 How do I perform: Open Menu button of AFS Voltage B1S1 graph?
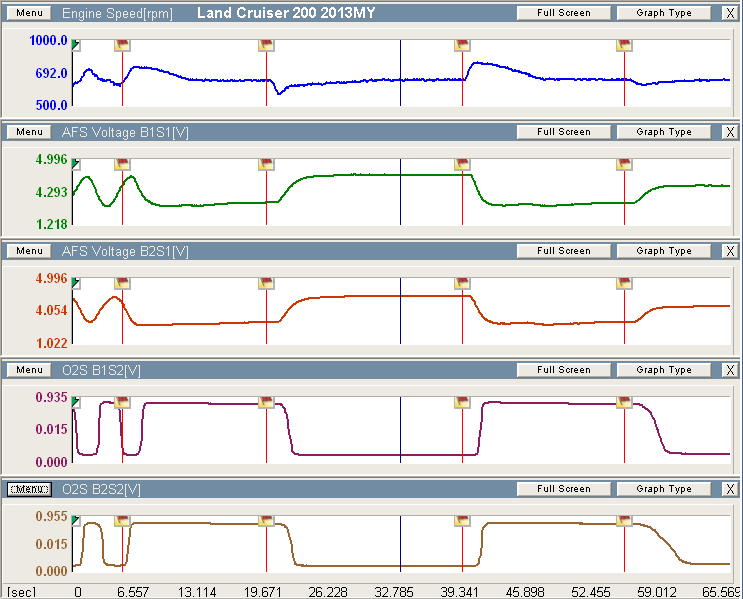pyautogui.click(x=29, y=132)
